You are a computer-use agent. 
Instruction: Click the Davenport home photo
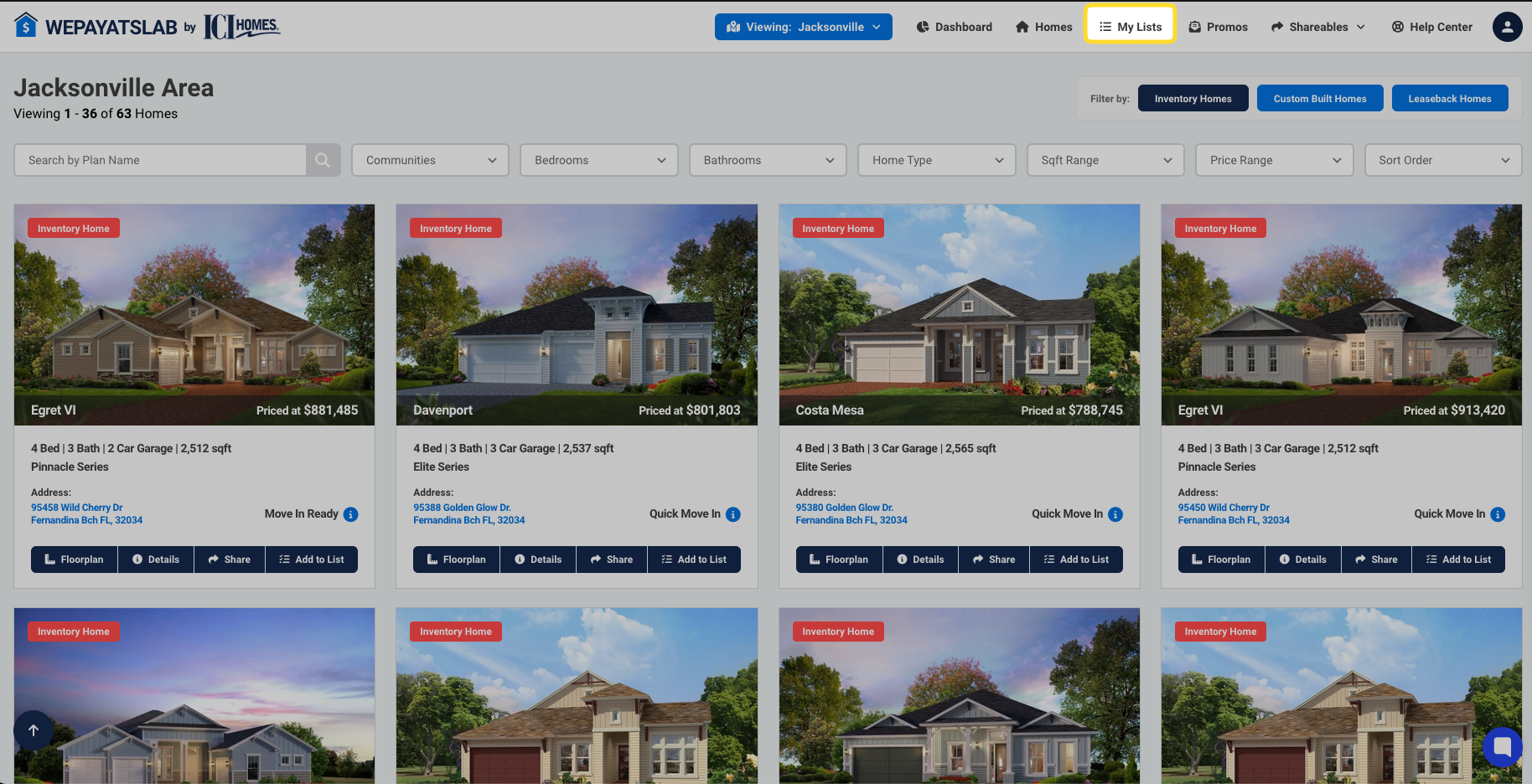tap(577, 315)
